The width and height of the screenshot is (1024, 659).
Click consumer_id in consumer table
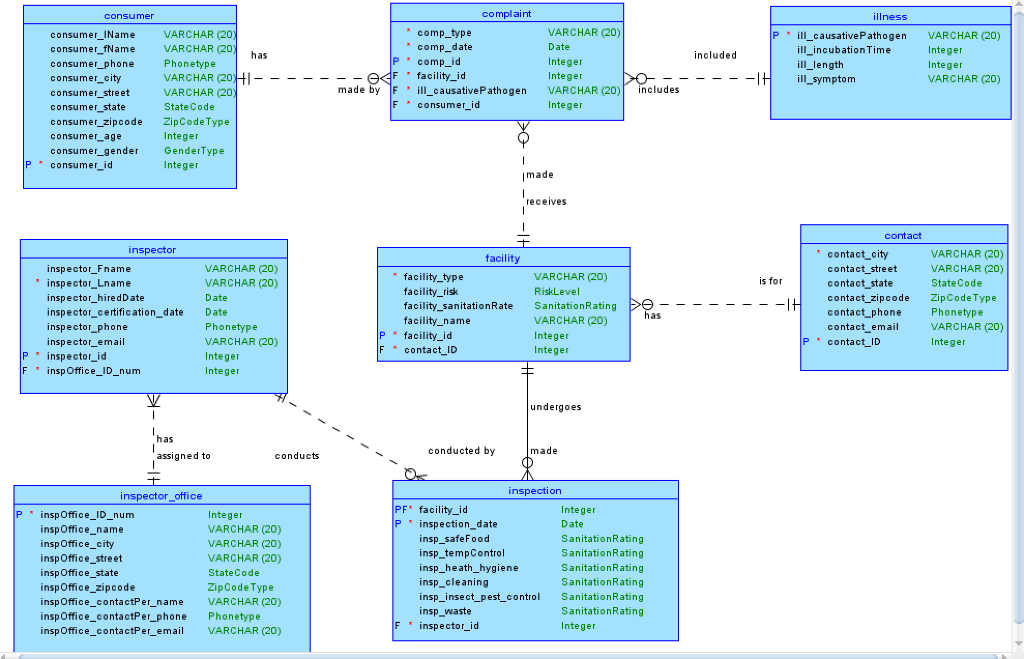click(81, 165)
